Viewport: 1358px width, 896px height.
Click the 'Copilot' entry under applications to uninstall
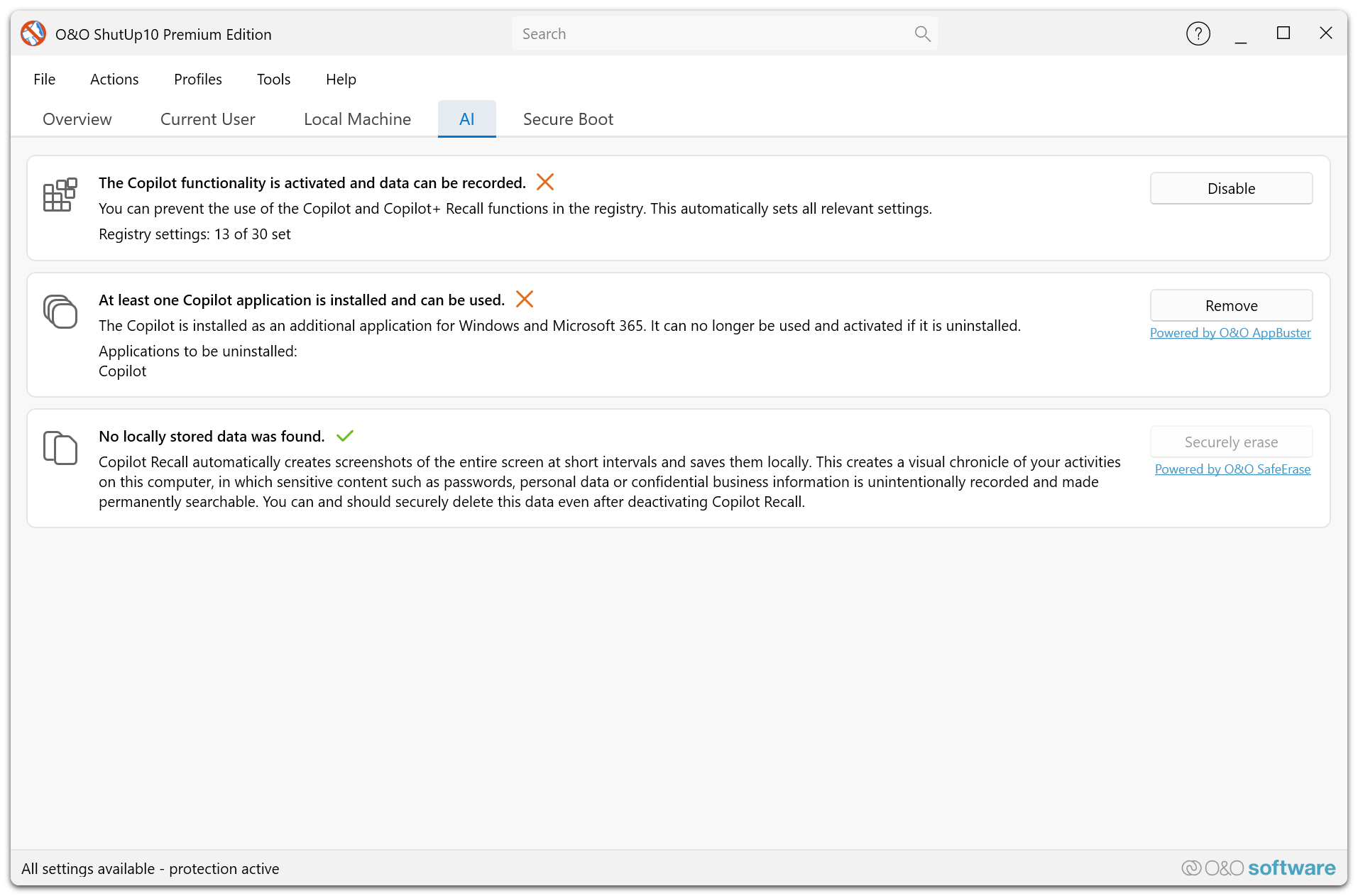(x=123, y=371)
